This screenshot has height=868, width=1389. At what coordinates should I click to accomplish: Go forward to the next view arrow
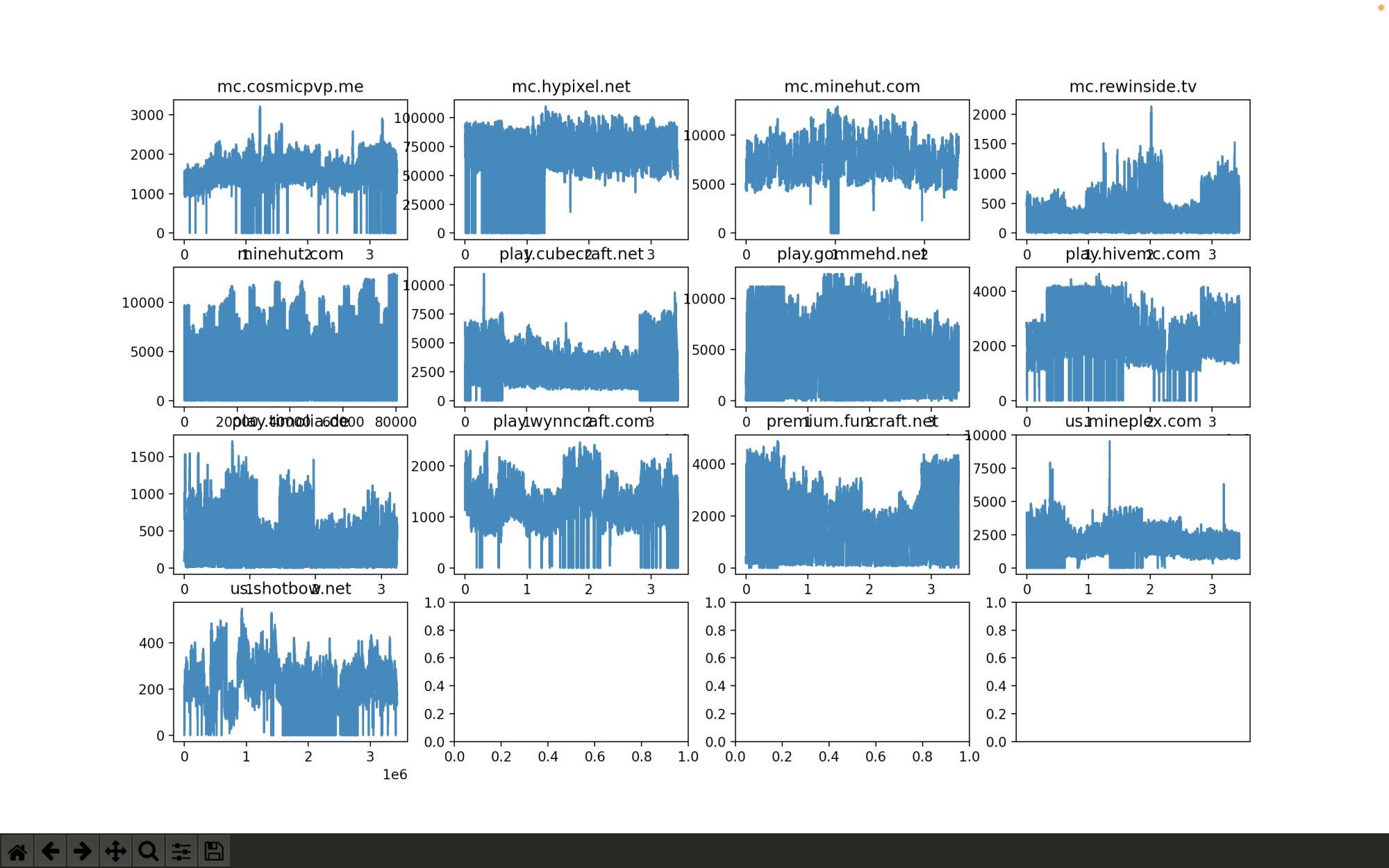(83, 851)
